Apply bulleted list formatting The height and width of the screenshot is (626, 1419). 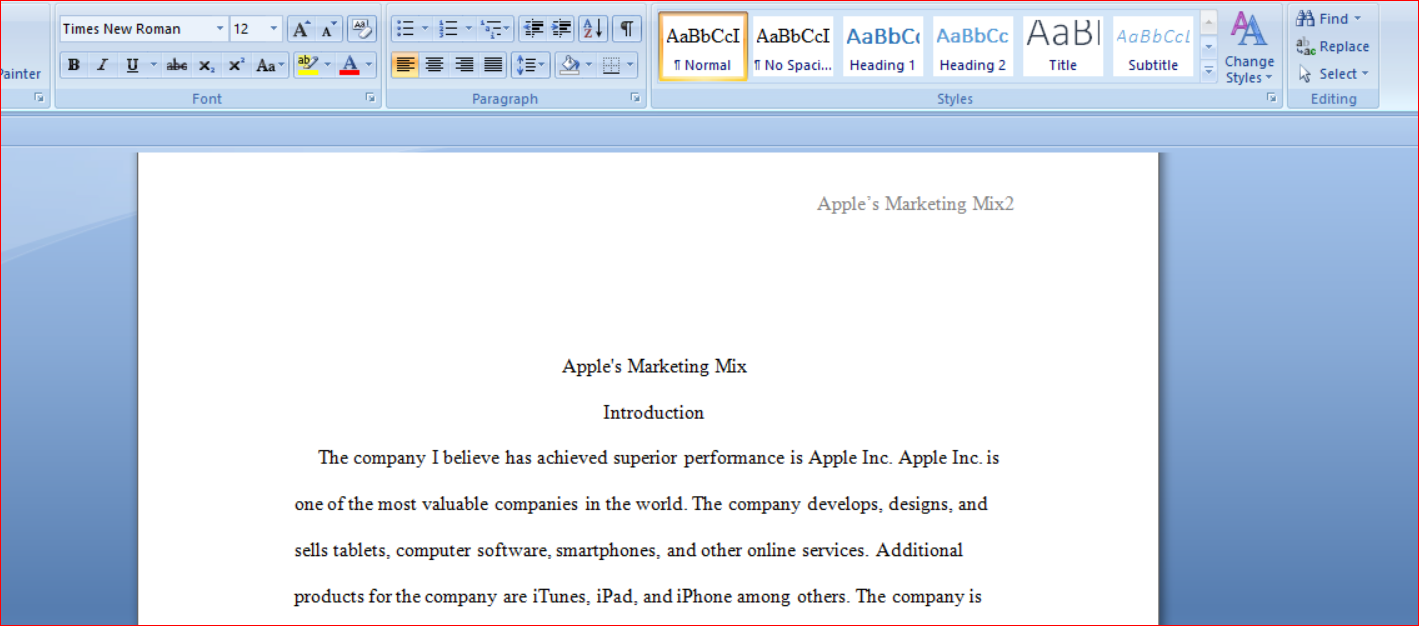tap(405, 28)
